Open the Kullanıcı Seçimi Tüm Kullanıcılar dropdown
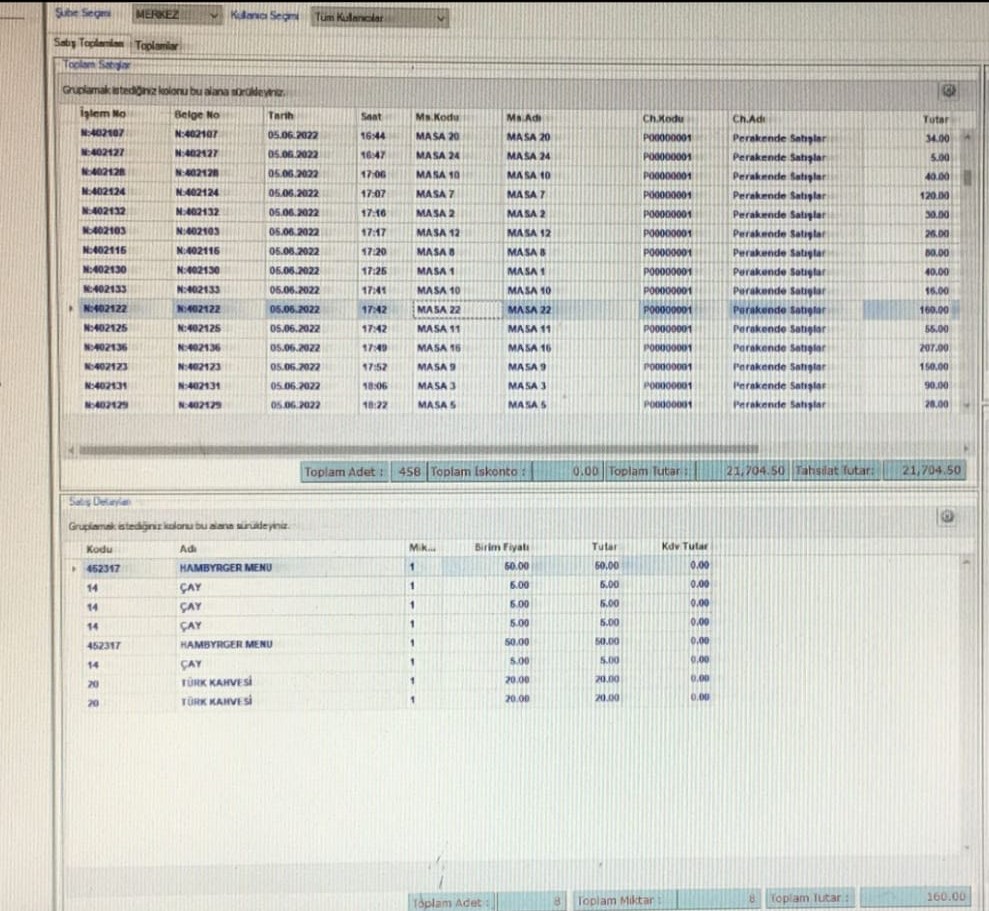 (380, 18)
